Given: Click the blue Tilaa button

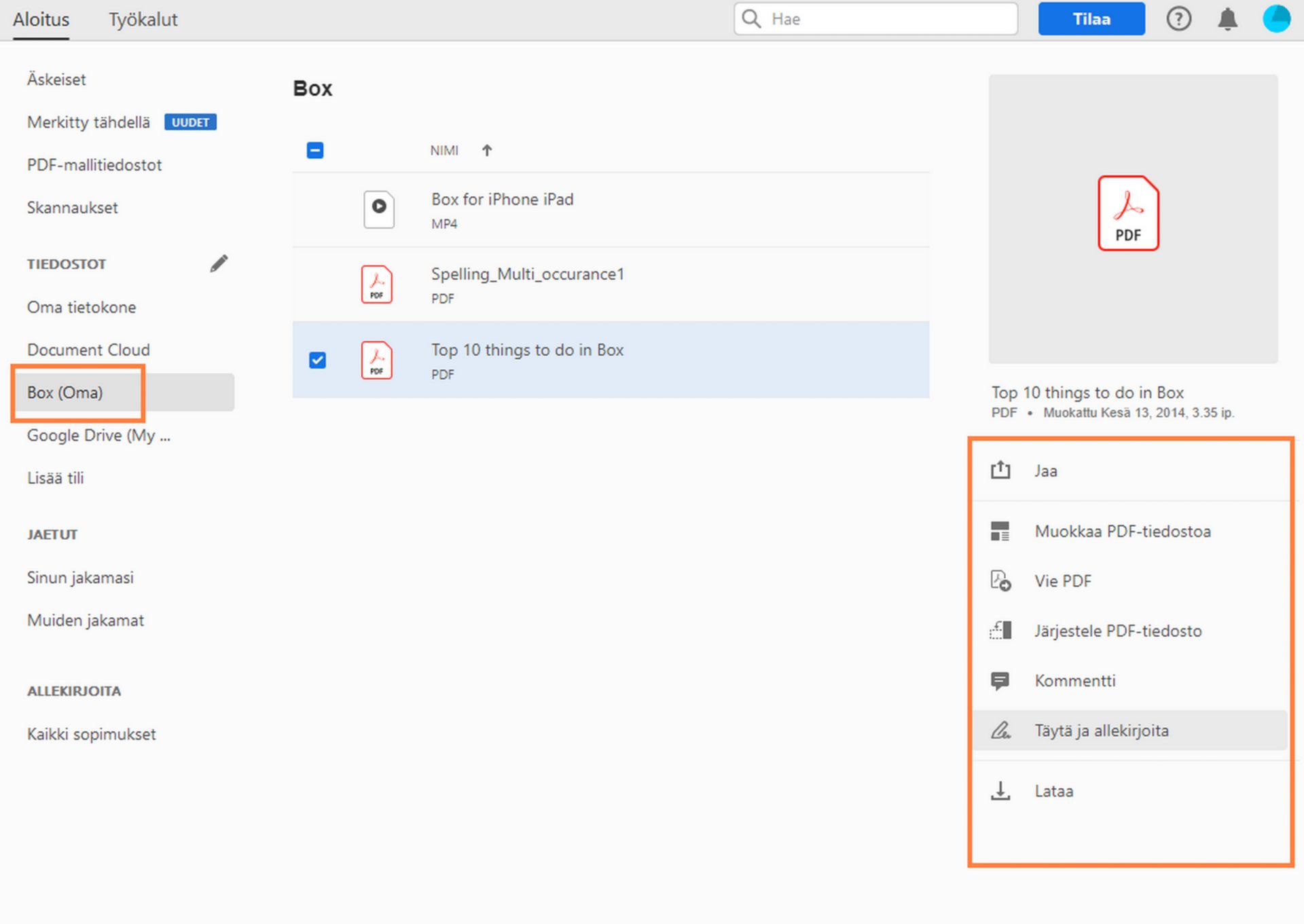Looking at the screenshot, I should 1091,19.
